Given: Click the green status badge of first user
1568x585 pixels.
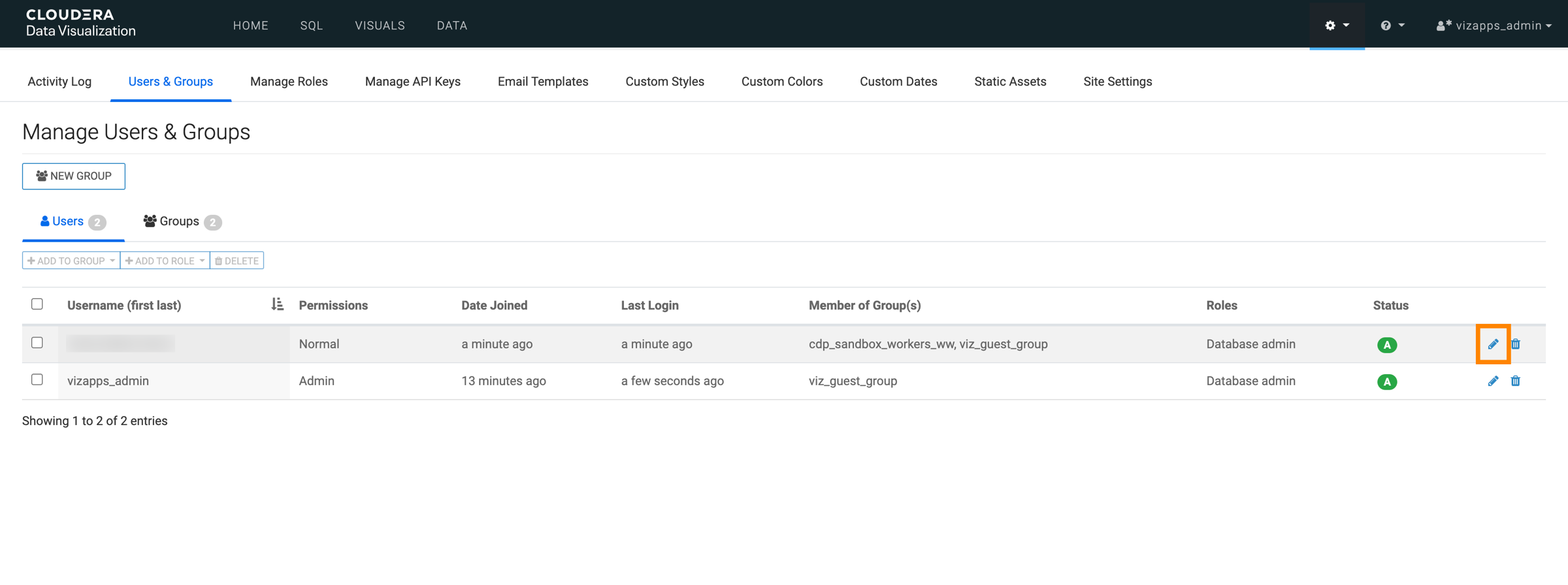Looking at the screenshot, I should point(1386,345).
